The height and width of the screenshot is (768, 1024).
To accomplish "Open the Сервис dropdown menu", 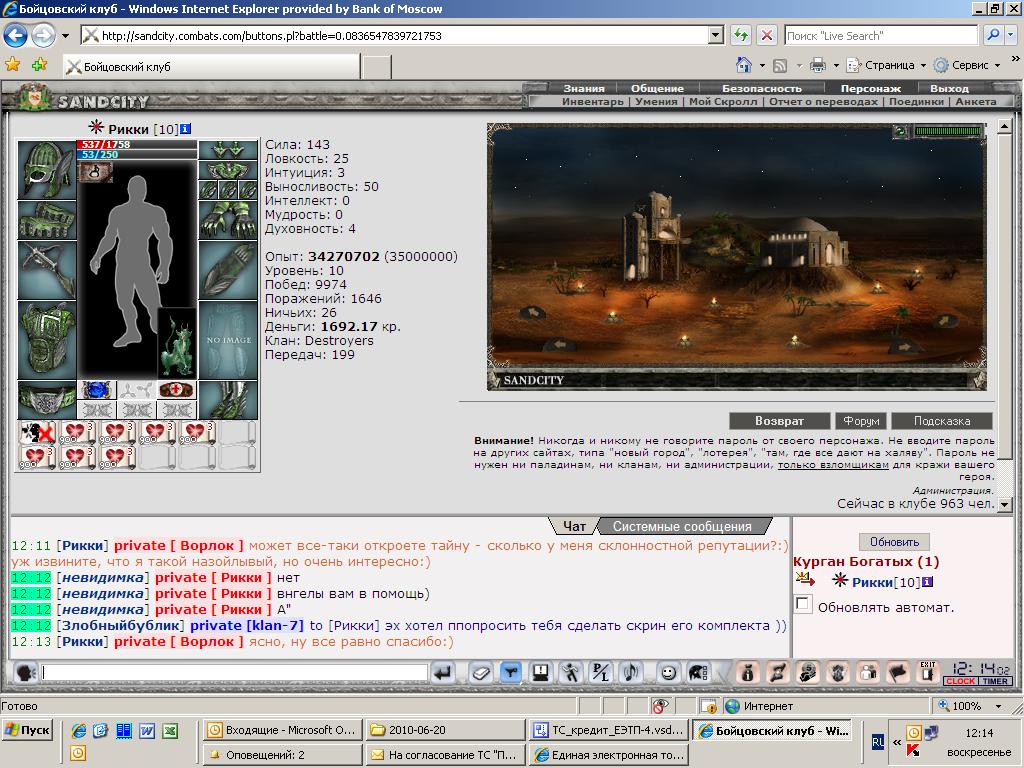I will pyautogui.click(x=967, y=65).
